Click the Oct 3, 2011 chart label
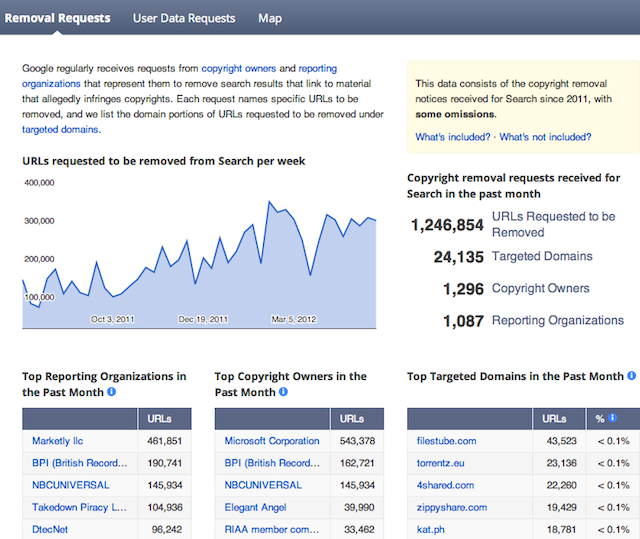This screenshot has height=539, width=640. tap(112, 319)
